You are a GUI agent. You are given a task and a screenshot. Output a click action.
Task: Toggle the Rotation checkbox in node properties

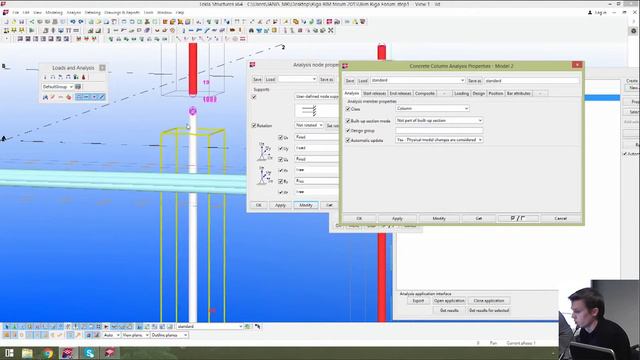254,126
